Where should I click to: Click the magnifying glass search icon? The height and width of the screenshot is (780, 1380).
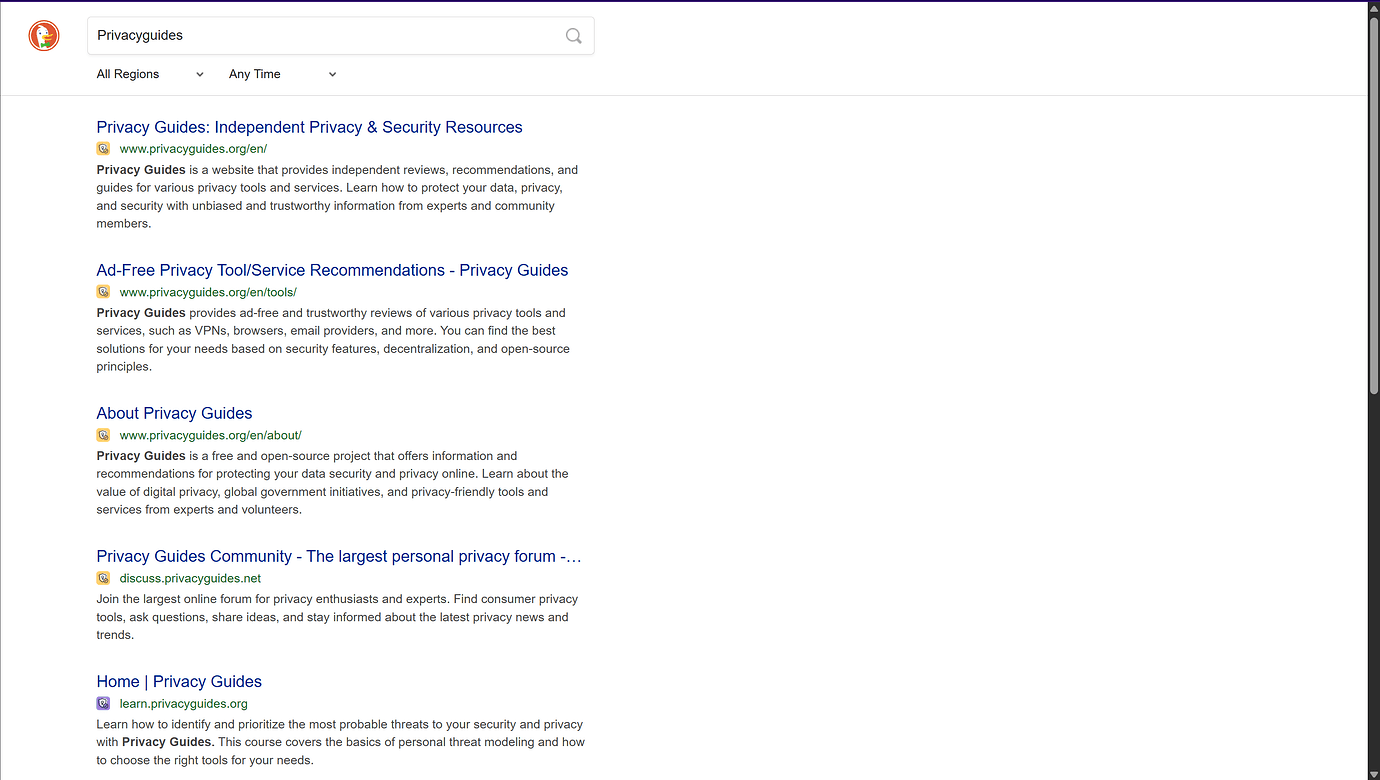click(x=573, y=35)
